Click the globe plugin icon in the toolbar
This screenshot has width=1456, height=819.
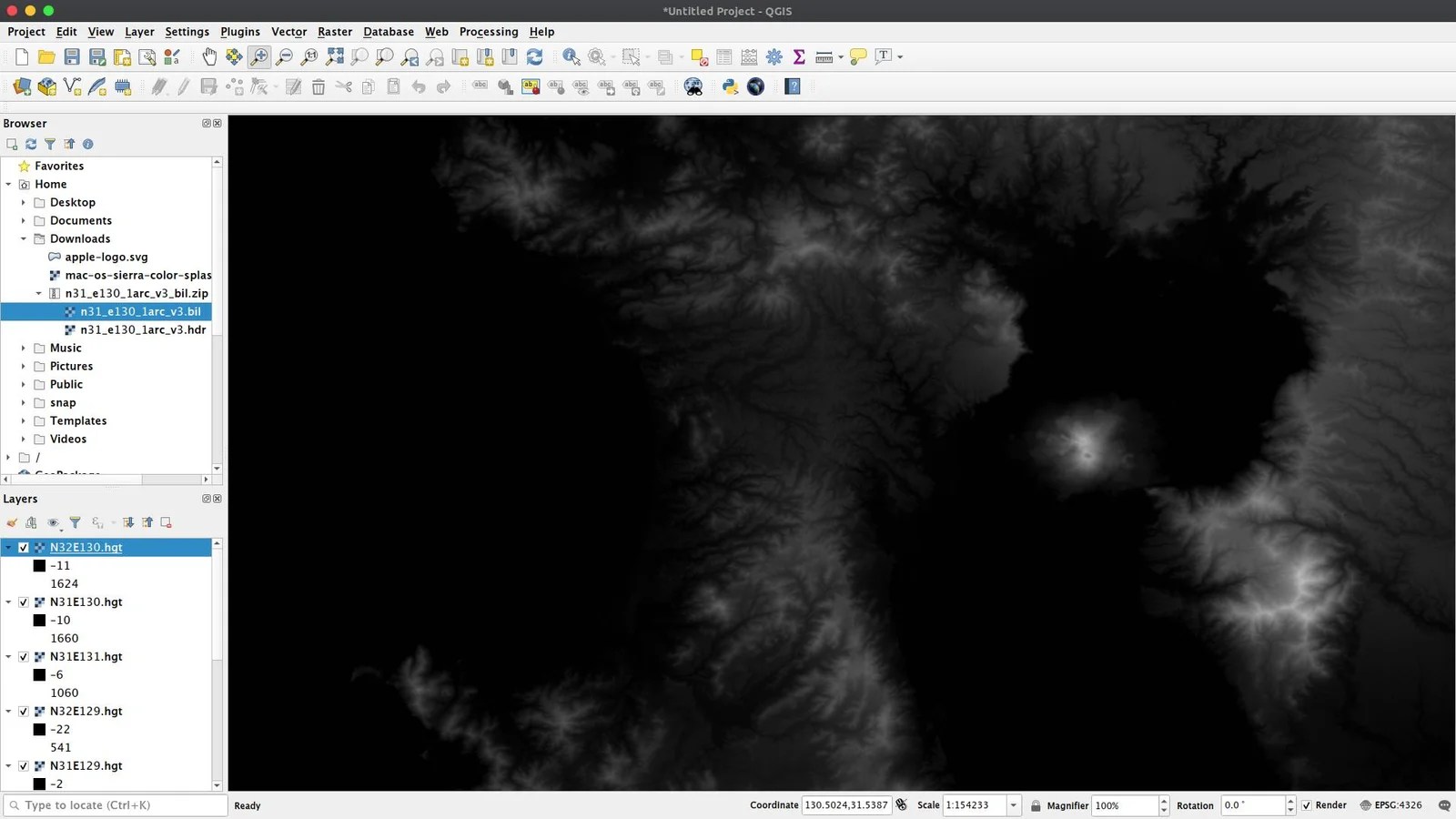click(755, 86)
